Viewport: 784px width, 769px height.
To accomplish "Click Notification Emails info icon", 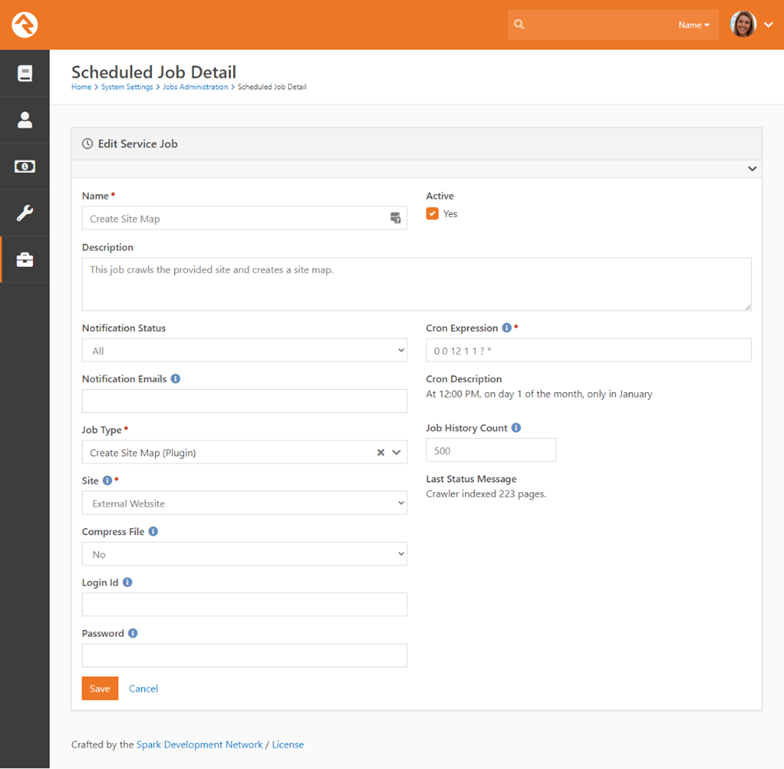I will pyautogui.click(x=176, y=379).
